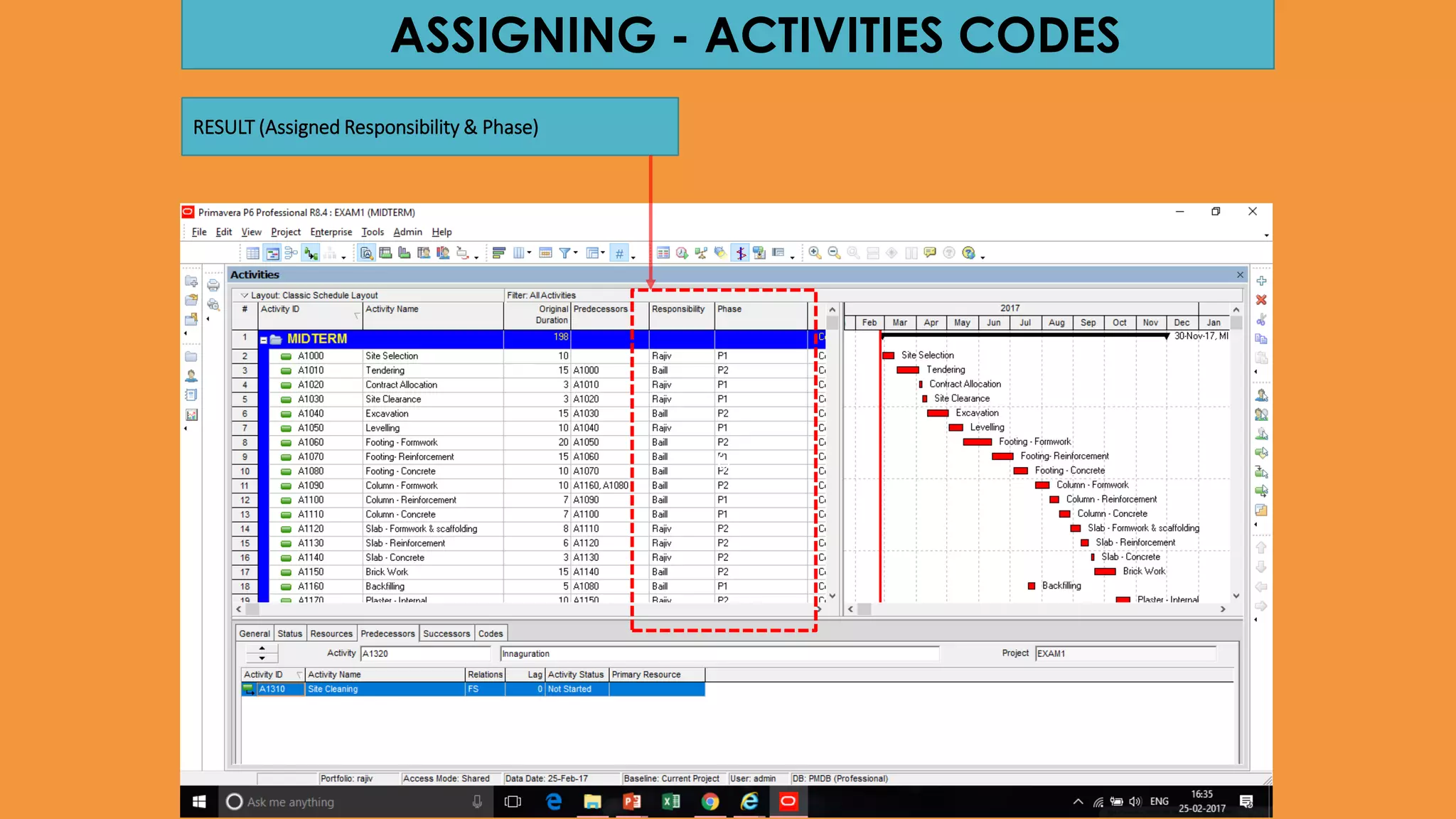Viewport: 1456px width, 819px height.
Task: Click the Print icon in left sidebar
Action: click(213, 285)
